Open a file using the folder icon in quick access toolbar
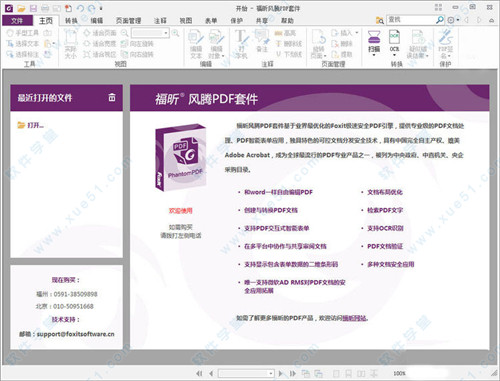 click(21, 8)
